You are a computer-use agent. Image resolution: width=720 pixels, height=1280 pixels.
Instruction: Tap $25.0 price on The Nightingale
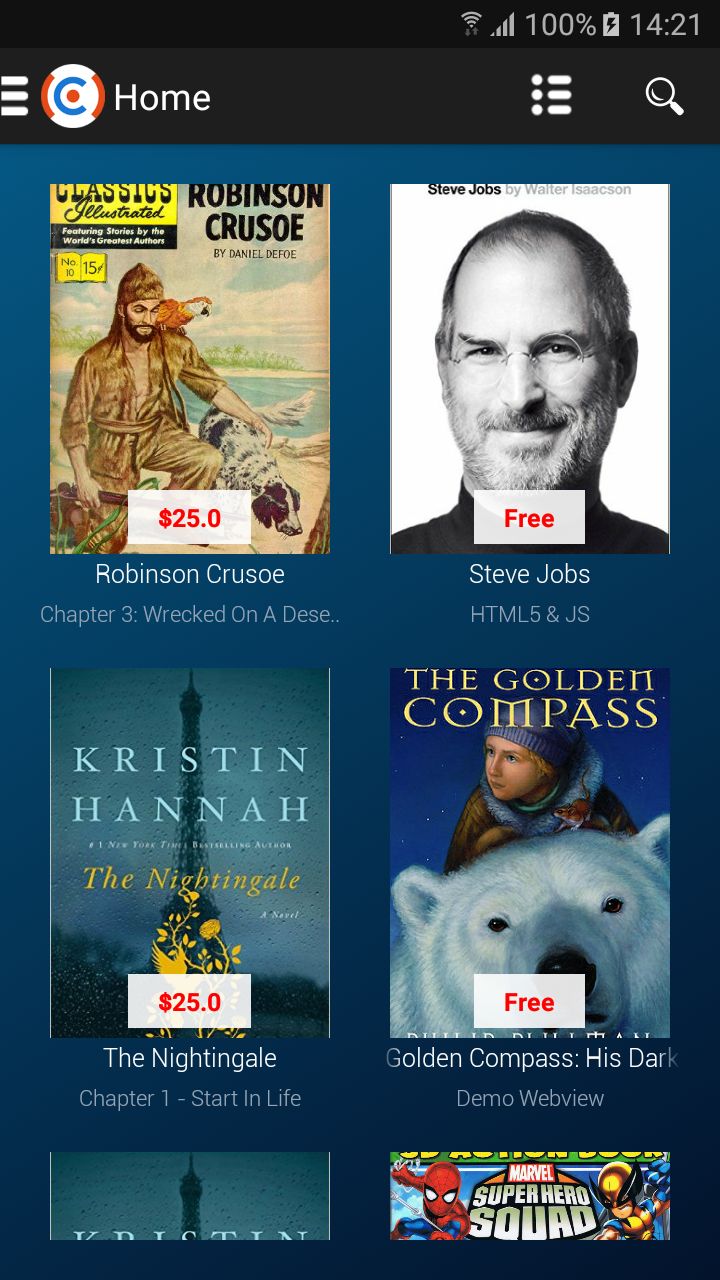[189, 1002]
